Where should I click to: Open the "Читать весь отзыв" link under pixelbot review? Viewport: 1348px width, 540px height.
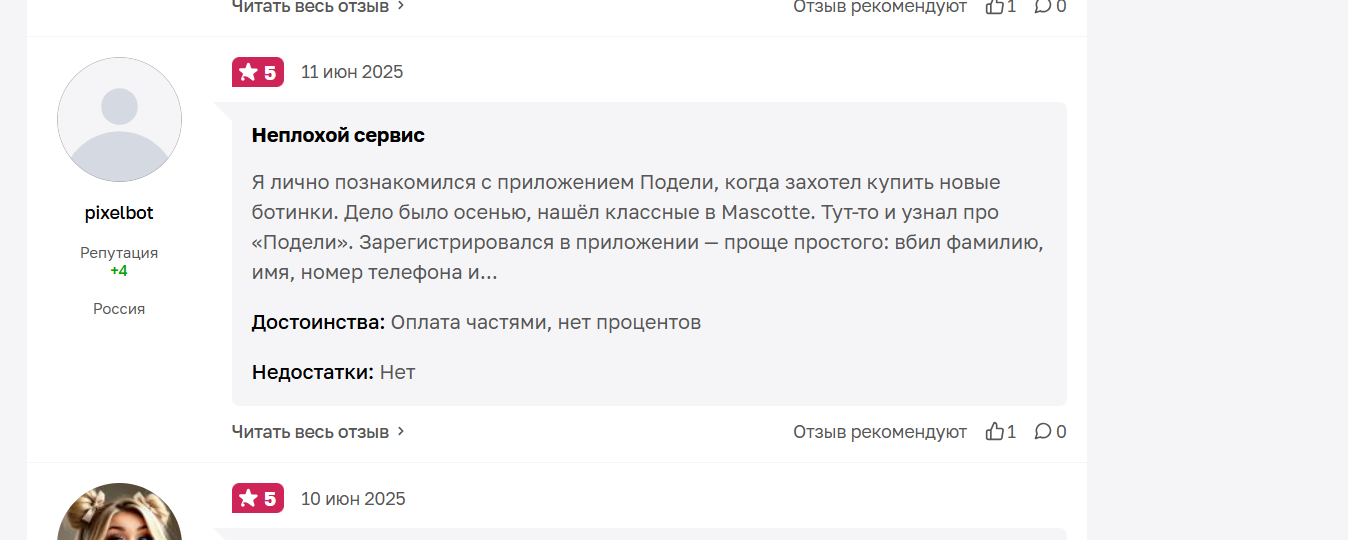coord(311,431)
